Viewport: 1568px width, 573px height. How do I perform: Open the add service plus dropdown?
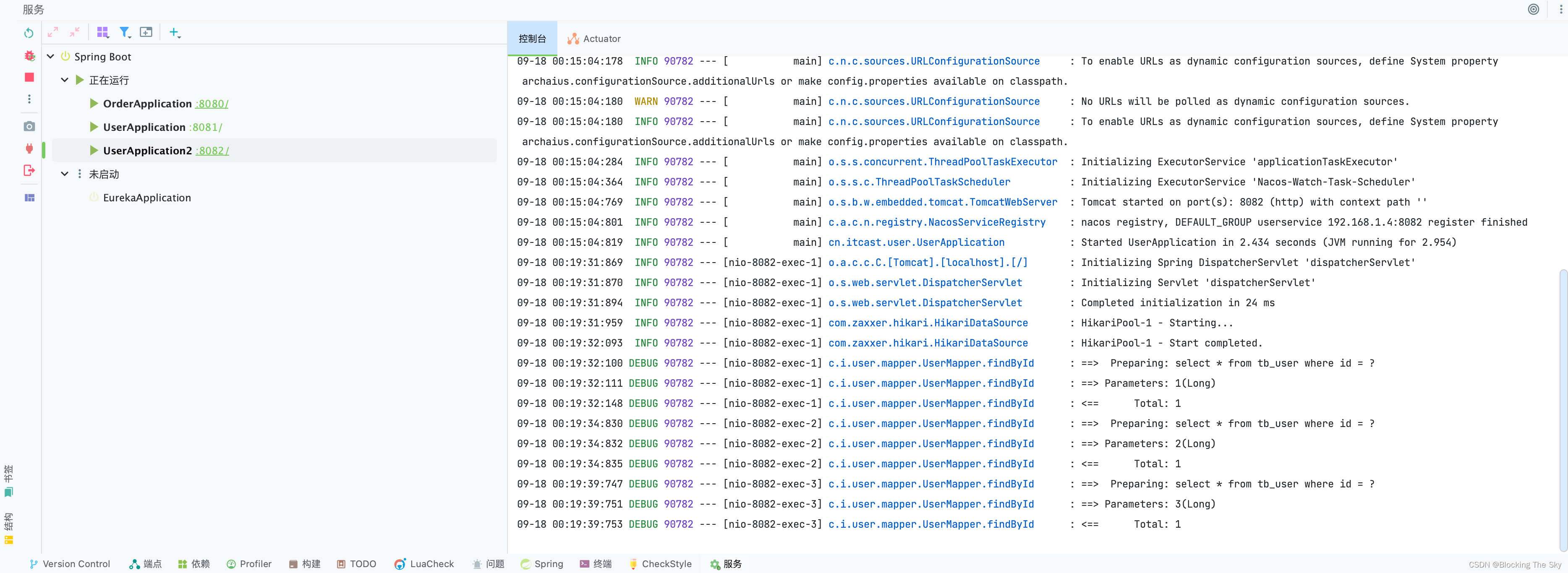pos(175,32)
